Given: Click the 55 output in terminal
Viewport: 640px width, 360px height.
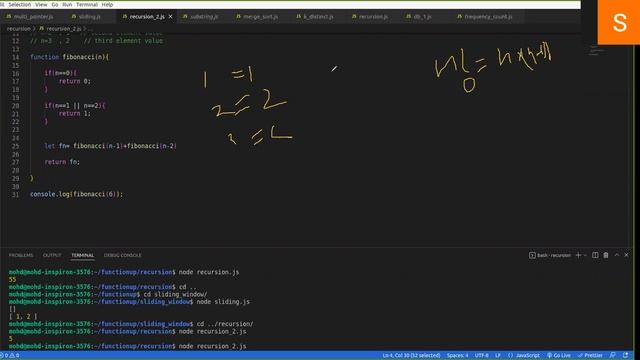Looking at the screenshot, I should [x=12, y=280].
